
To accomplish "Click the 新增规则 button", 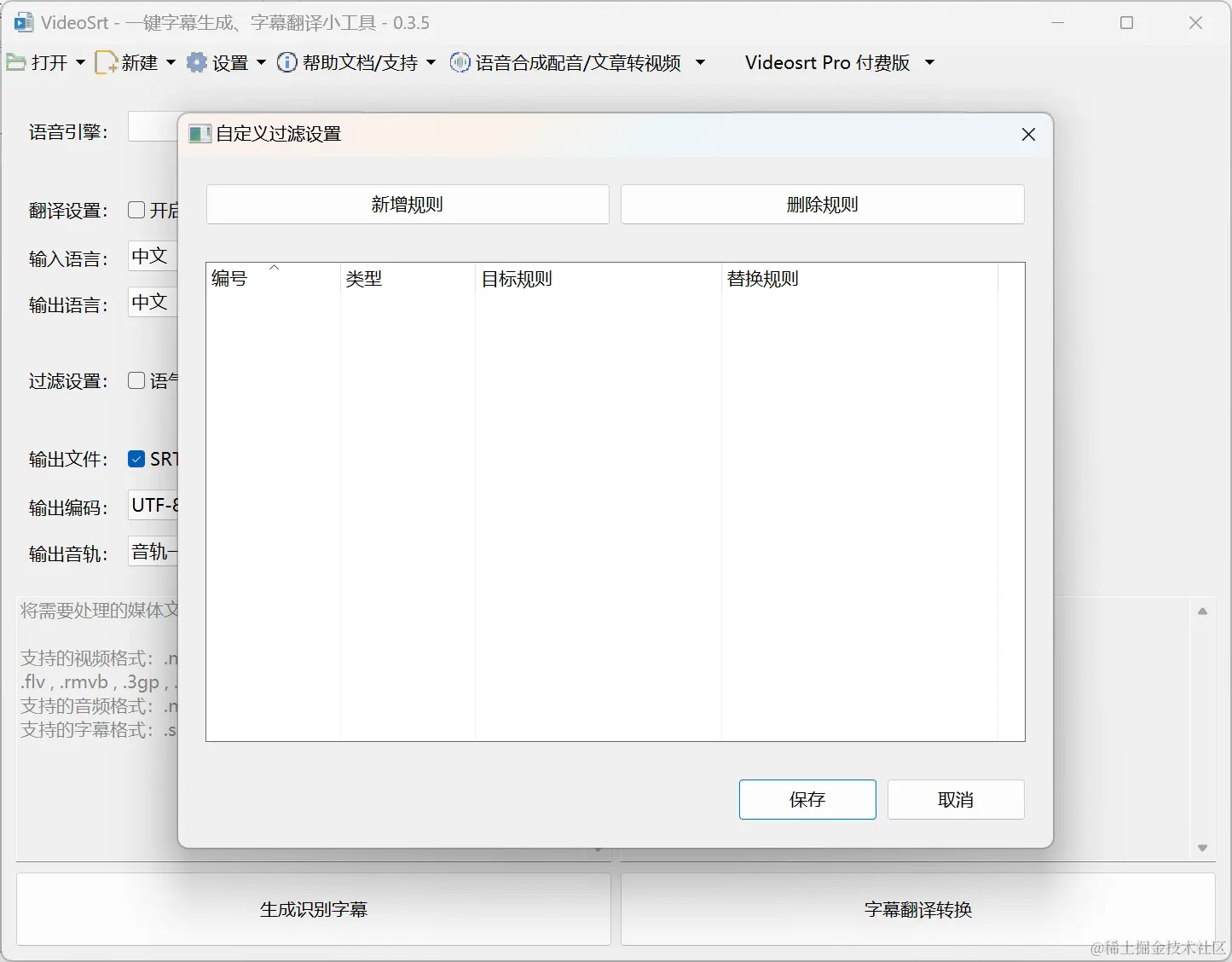I will (x=408, y=205).
